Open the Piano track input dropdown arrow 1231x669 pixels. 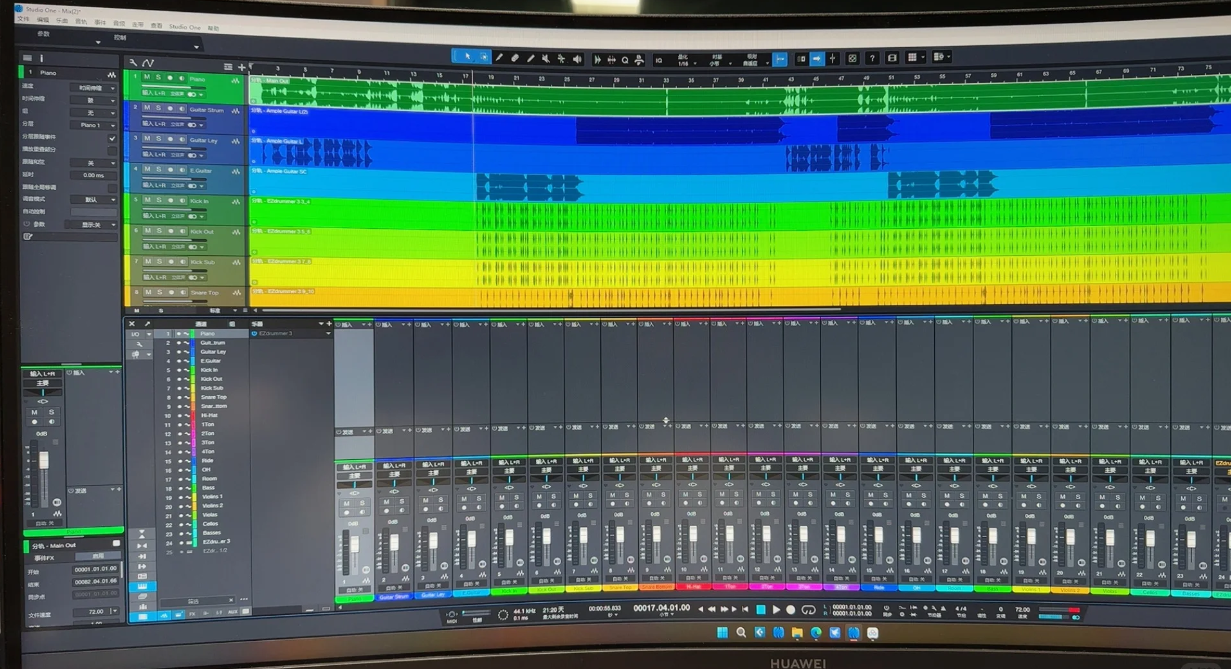click(x=201, y=94)
